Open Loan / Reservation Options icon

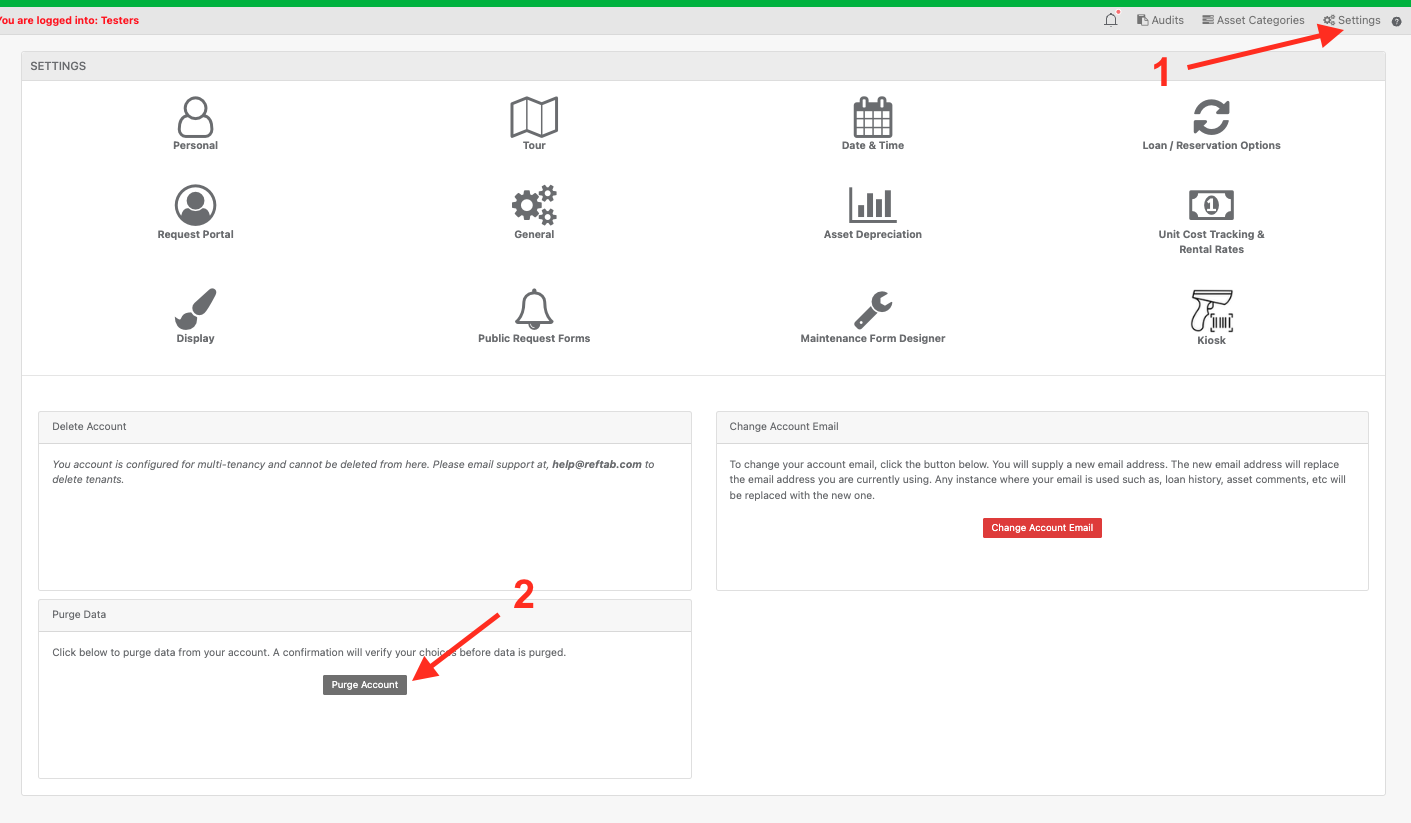pos(1211,118)
